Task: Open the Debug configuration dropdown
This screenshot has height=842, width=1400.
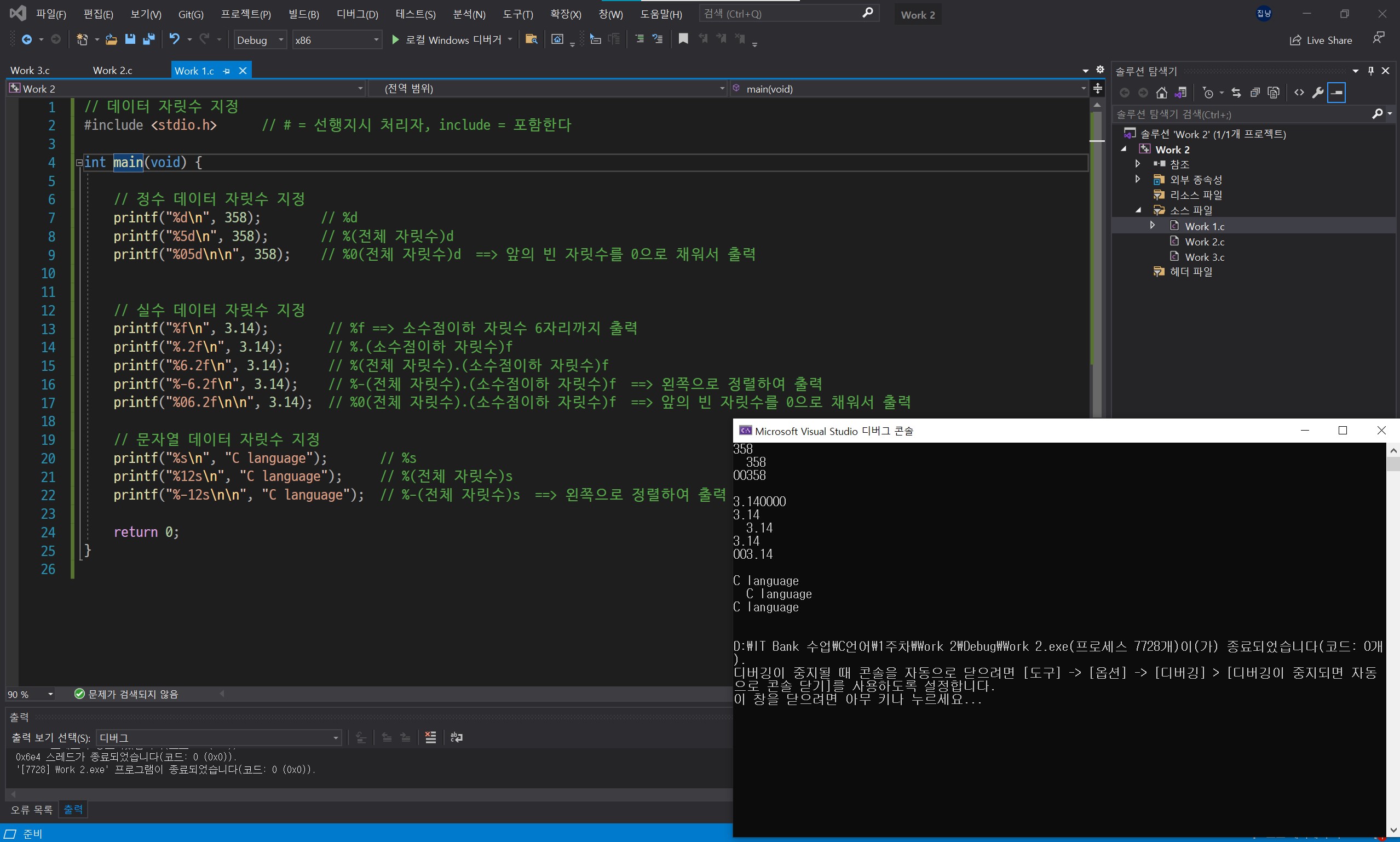Action: click(x=260, y=39)
